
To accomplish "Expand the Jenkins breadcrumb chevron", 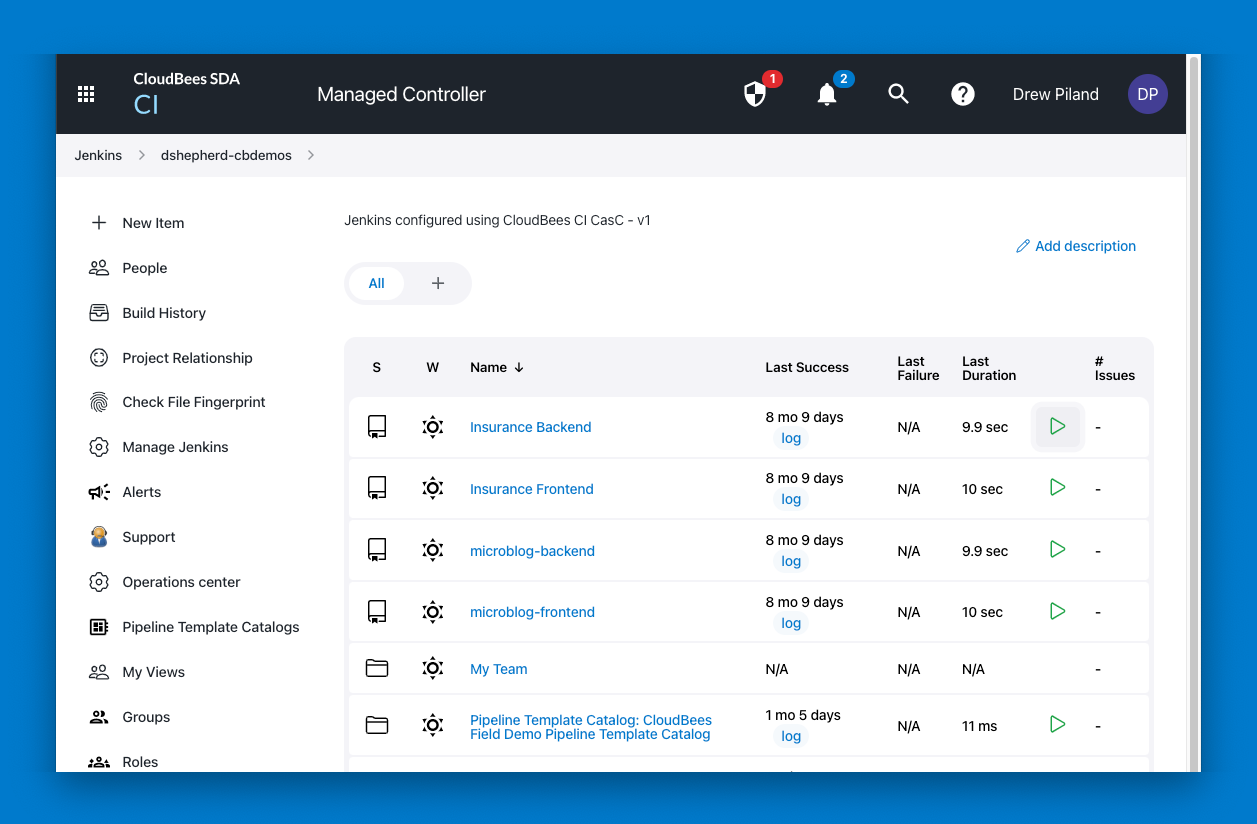I will click(x=141, y=155).
